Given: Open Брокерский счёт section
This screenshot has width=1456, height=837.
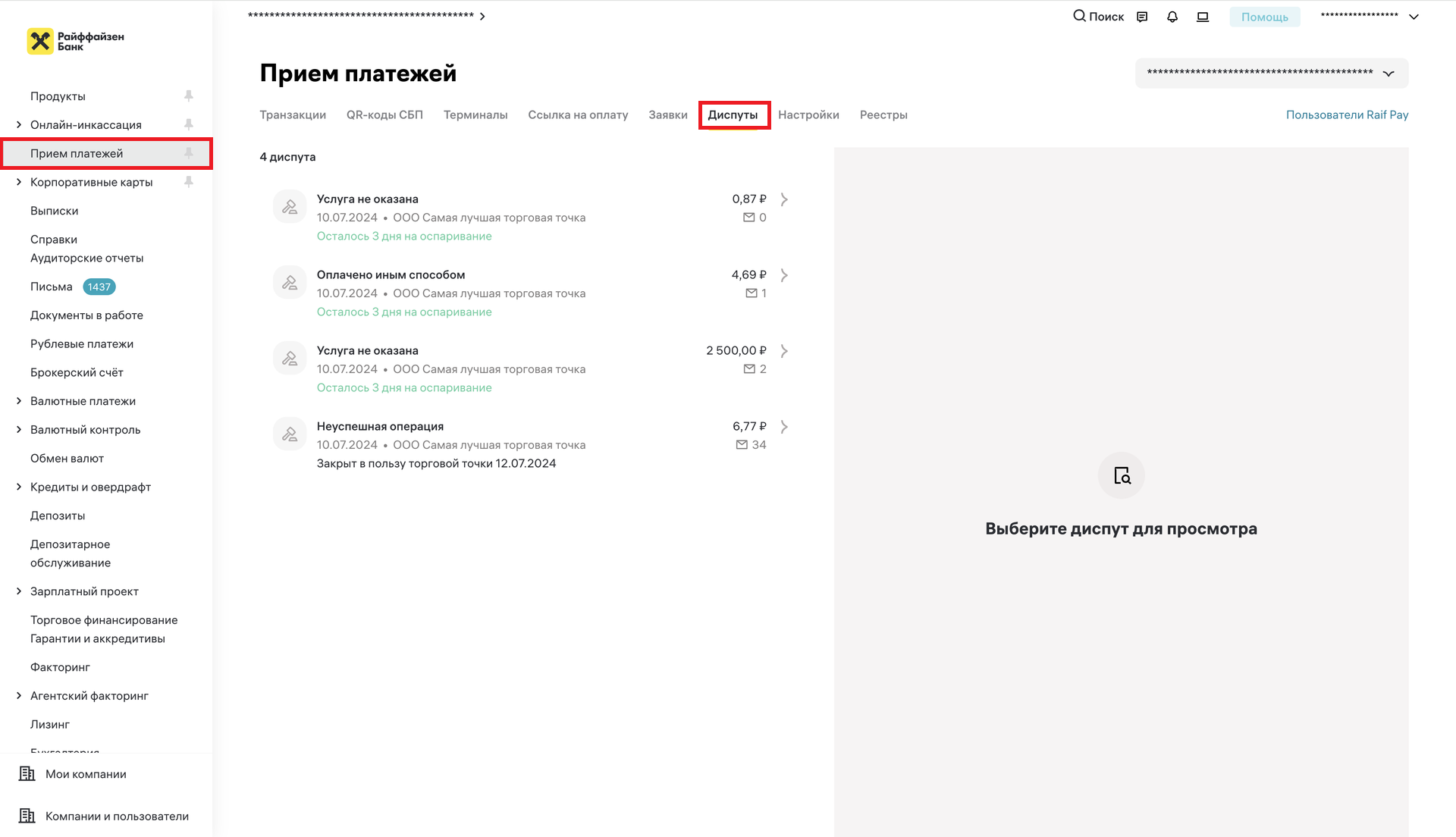Looking at the screenshot, I should pyautogui.click(x=77, y=372).
